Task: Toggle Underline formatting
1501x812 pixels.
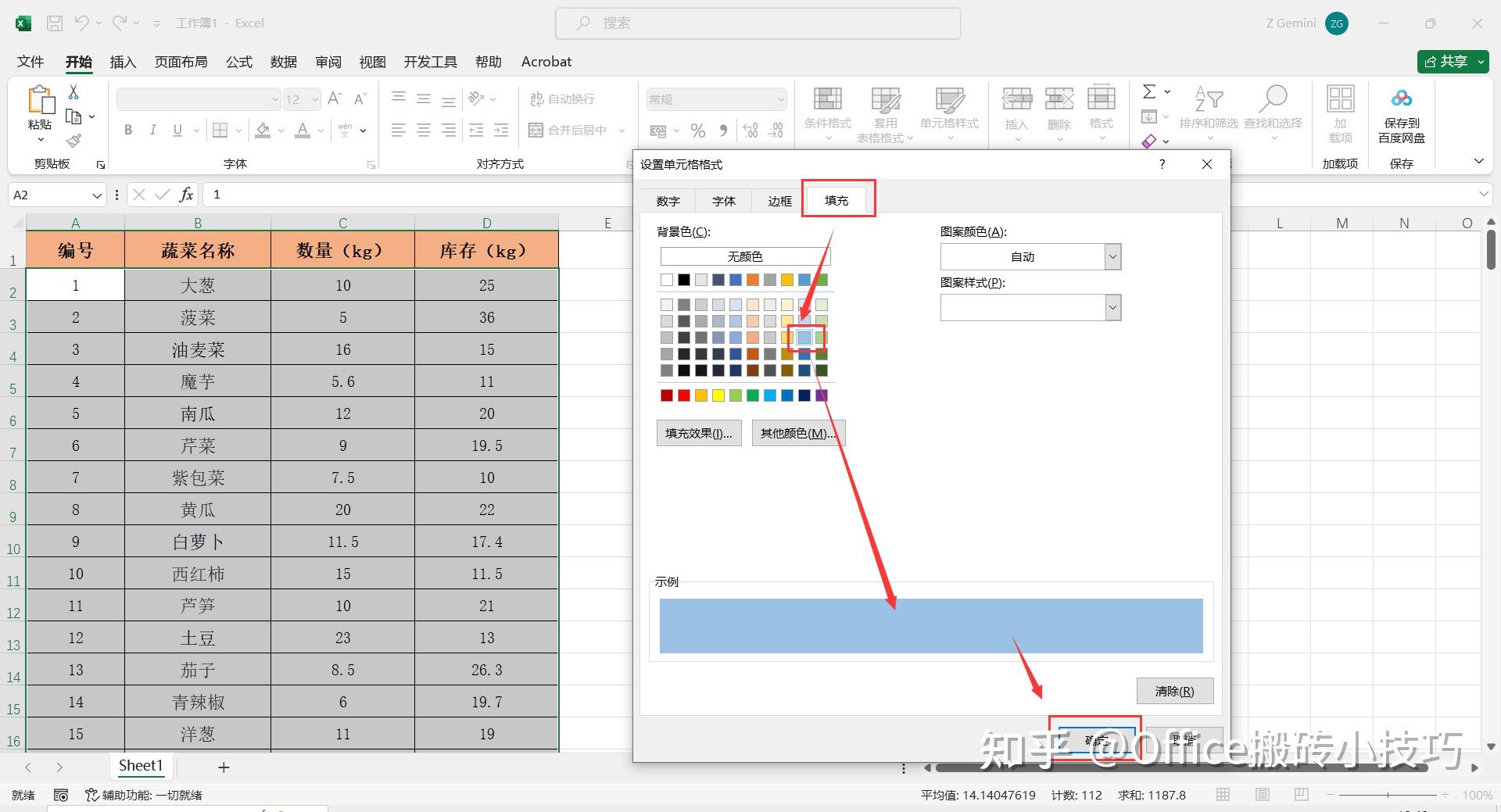Action: (177, 130)
